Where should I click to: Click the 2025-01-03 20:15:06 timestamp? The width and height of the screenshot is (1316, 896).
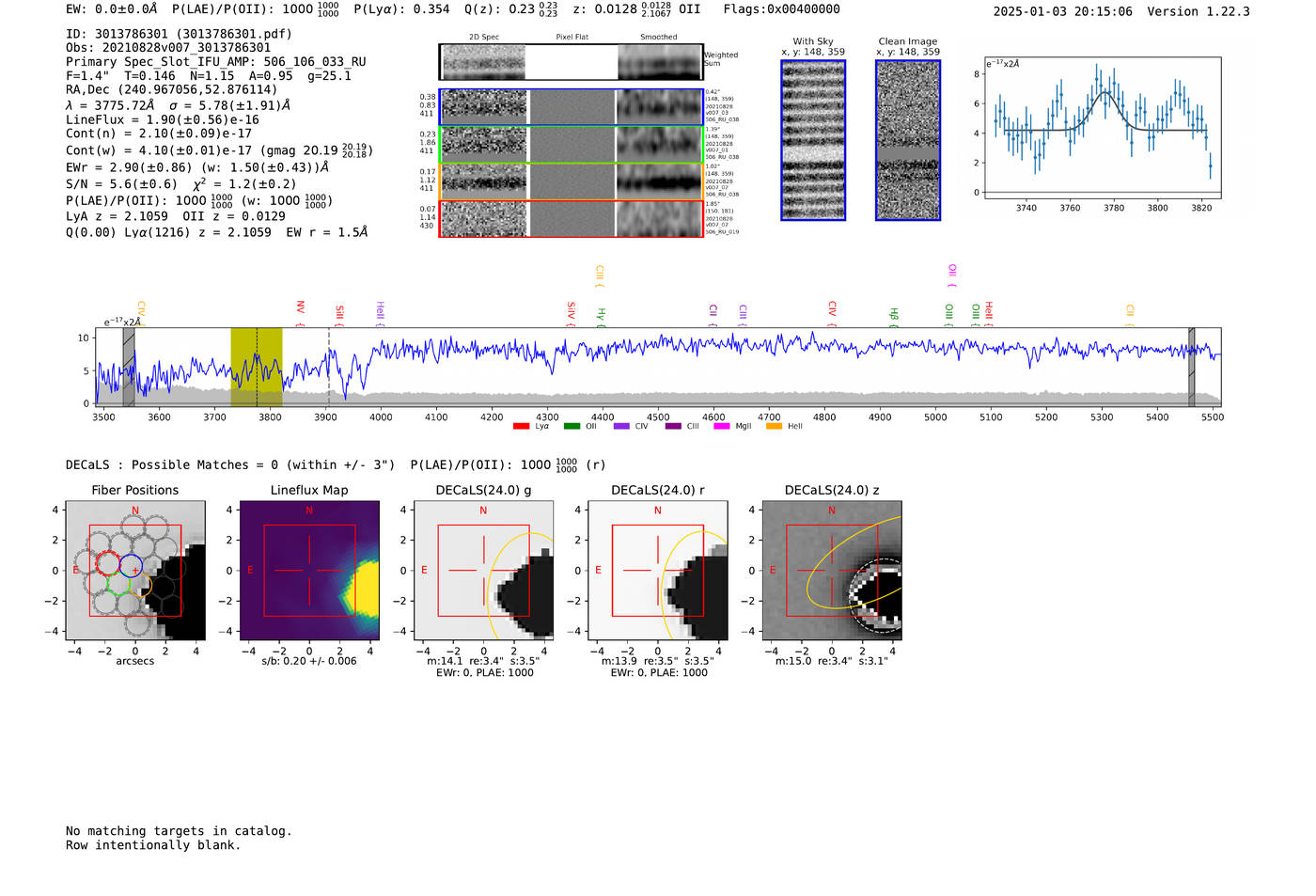tap(1063, 11)
